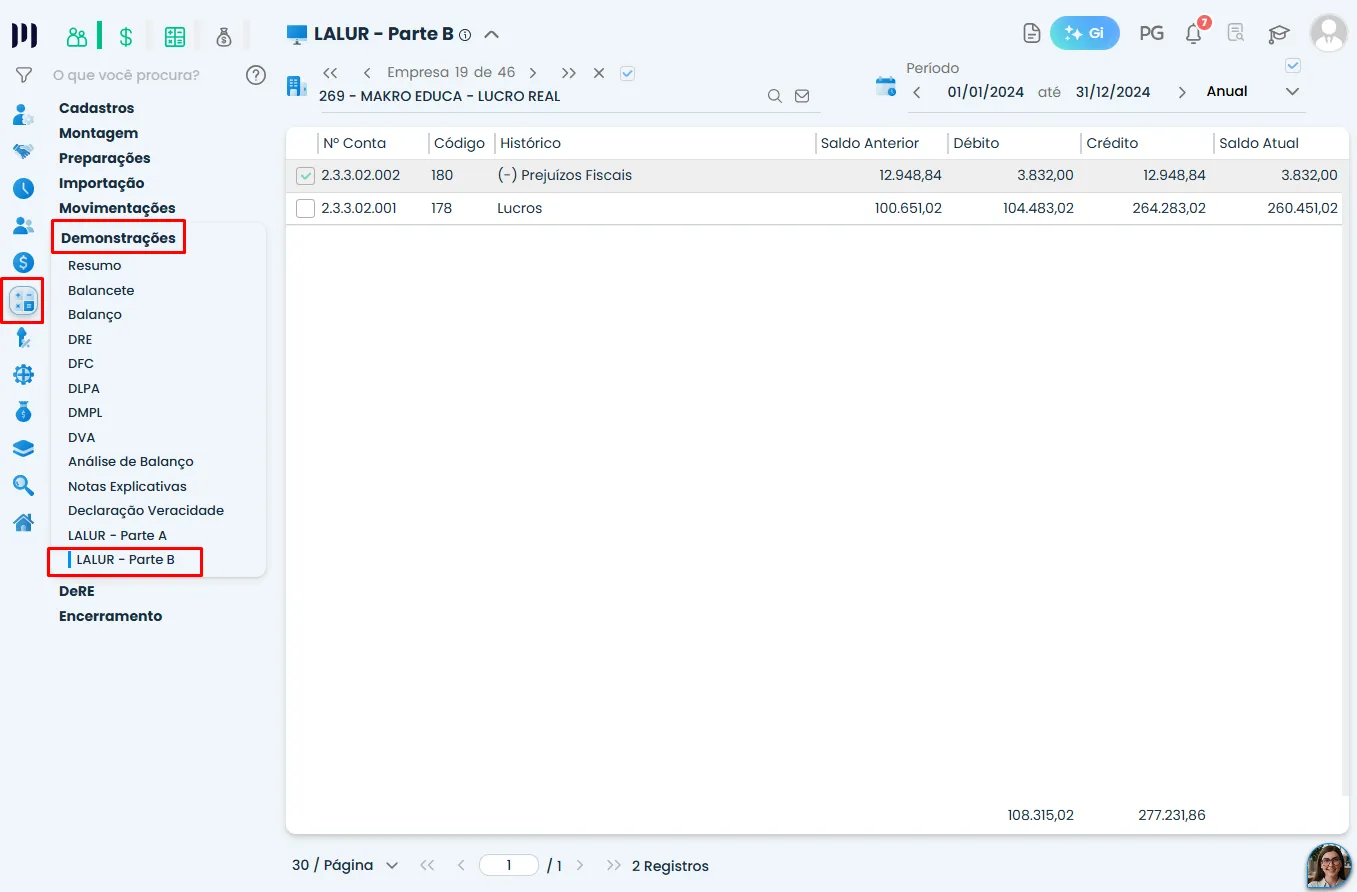Open the green calculator top icon
Viewport: 1357px width, 892px height.
coord(175,37)
